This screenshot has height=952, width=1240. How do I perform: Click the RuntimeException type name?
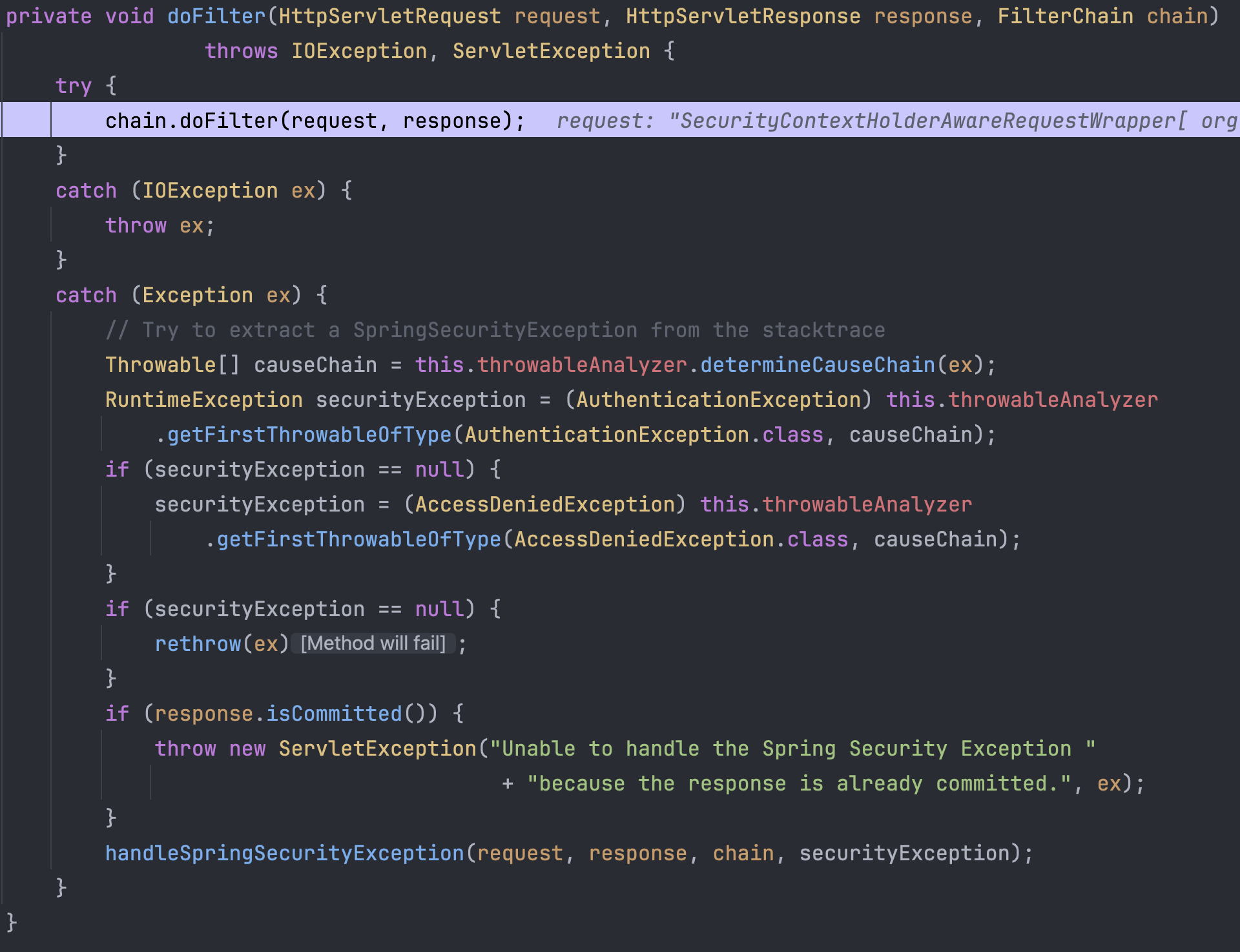tap(203, 400)
